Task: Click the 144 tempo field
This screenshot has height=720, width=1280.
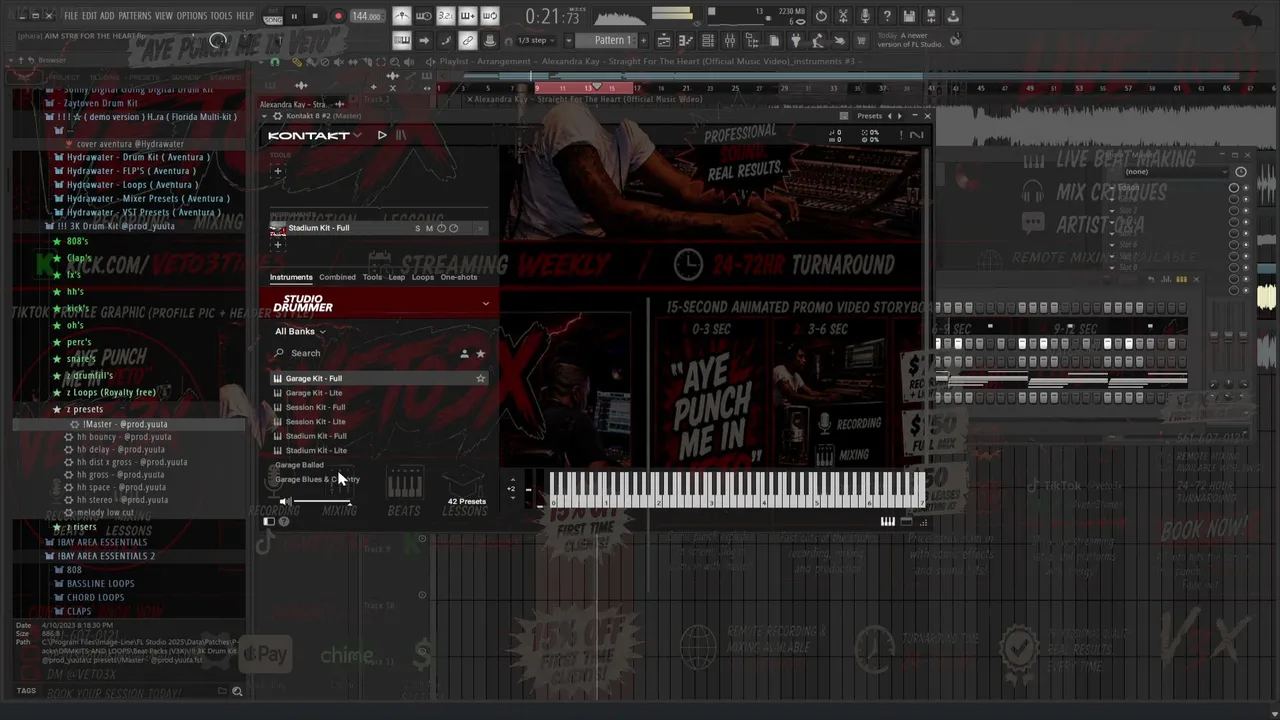Action: click(x=366, y=16)
